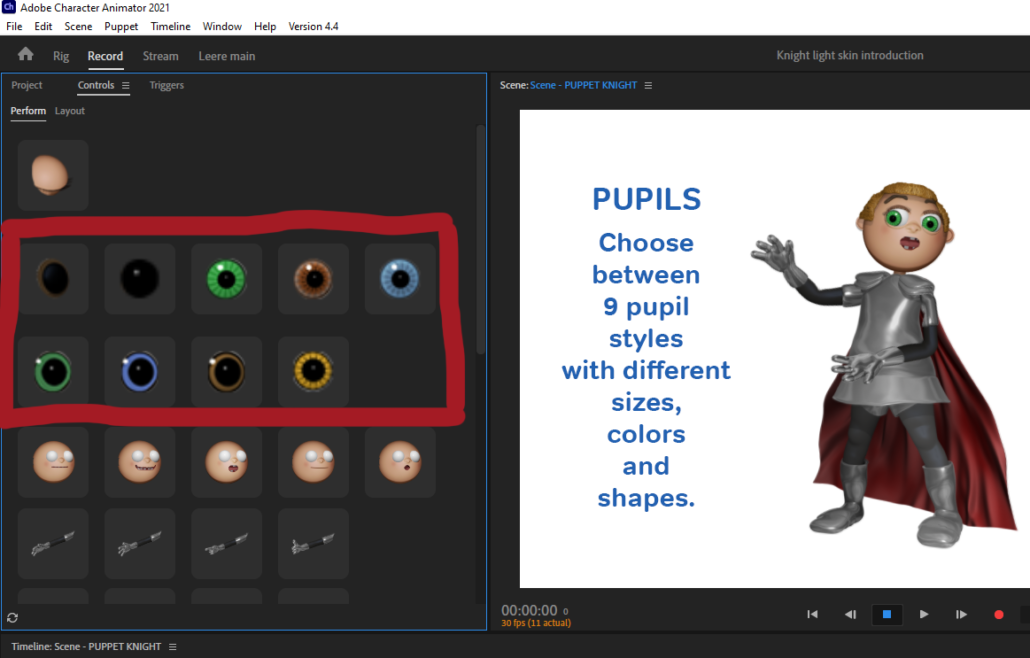The image size is (1030, 658).
Task: Go to the start of the scene
Action: pyautogui.click(x=813, y=614)
